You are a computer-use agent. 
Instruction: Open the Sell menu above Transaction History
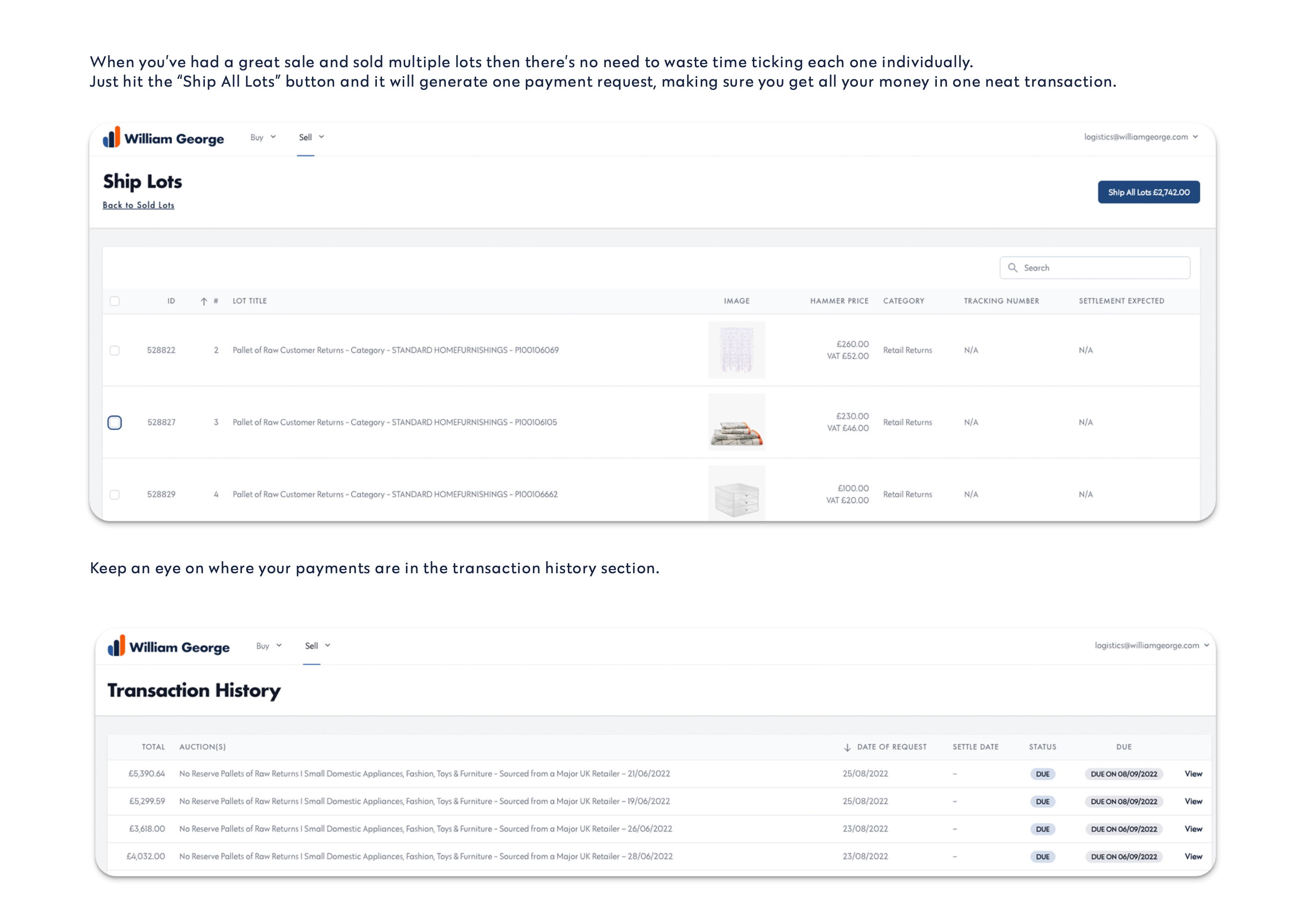click(x=318, y=646)
